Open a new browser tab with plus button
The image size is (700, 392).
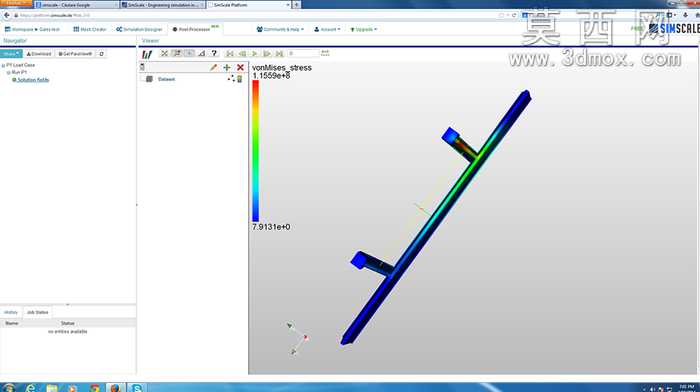pyautogui.click(x=296, y=4)
